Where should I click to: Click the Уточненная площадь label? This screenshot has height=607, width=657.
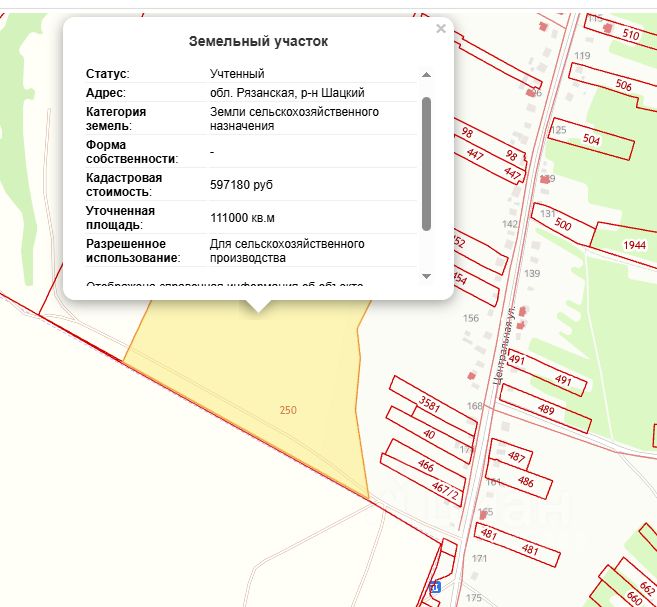point(120,218)
